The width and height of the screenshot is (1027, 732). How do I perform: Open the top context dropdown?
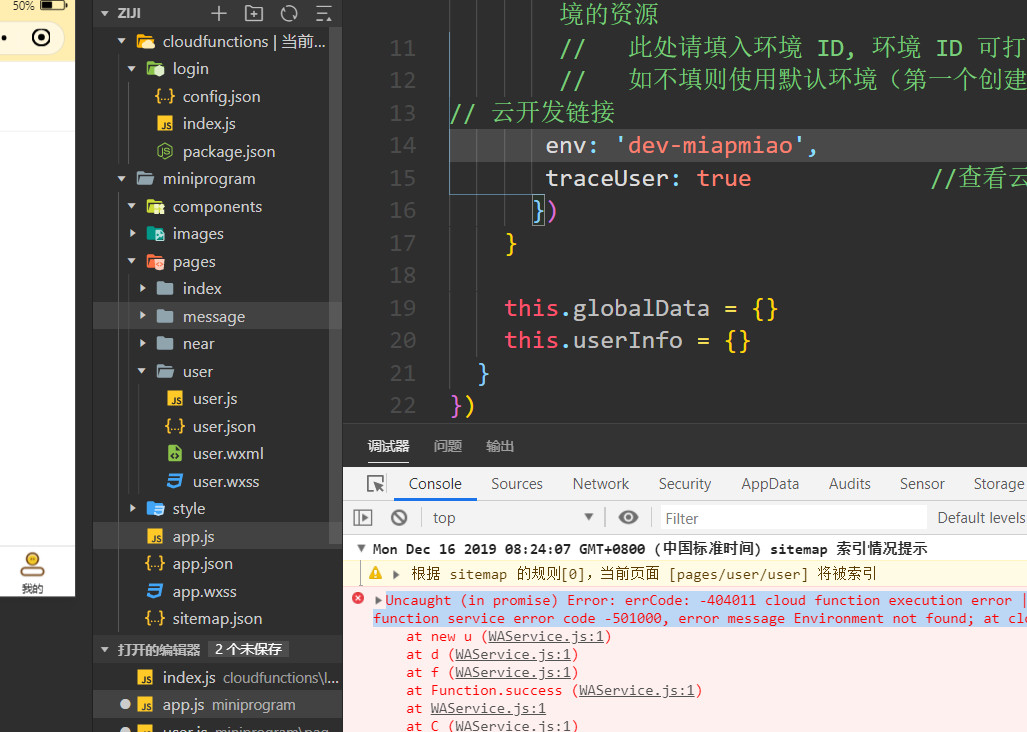(512, 517)
